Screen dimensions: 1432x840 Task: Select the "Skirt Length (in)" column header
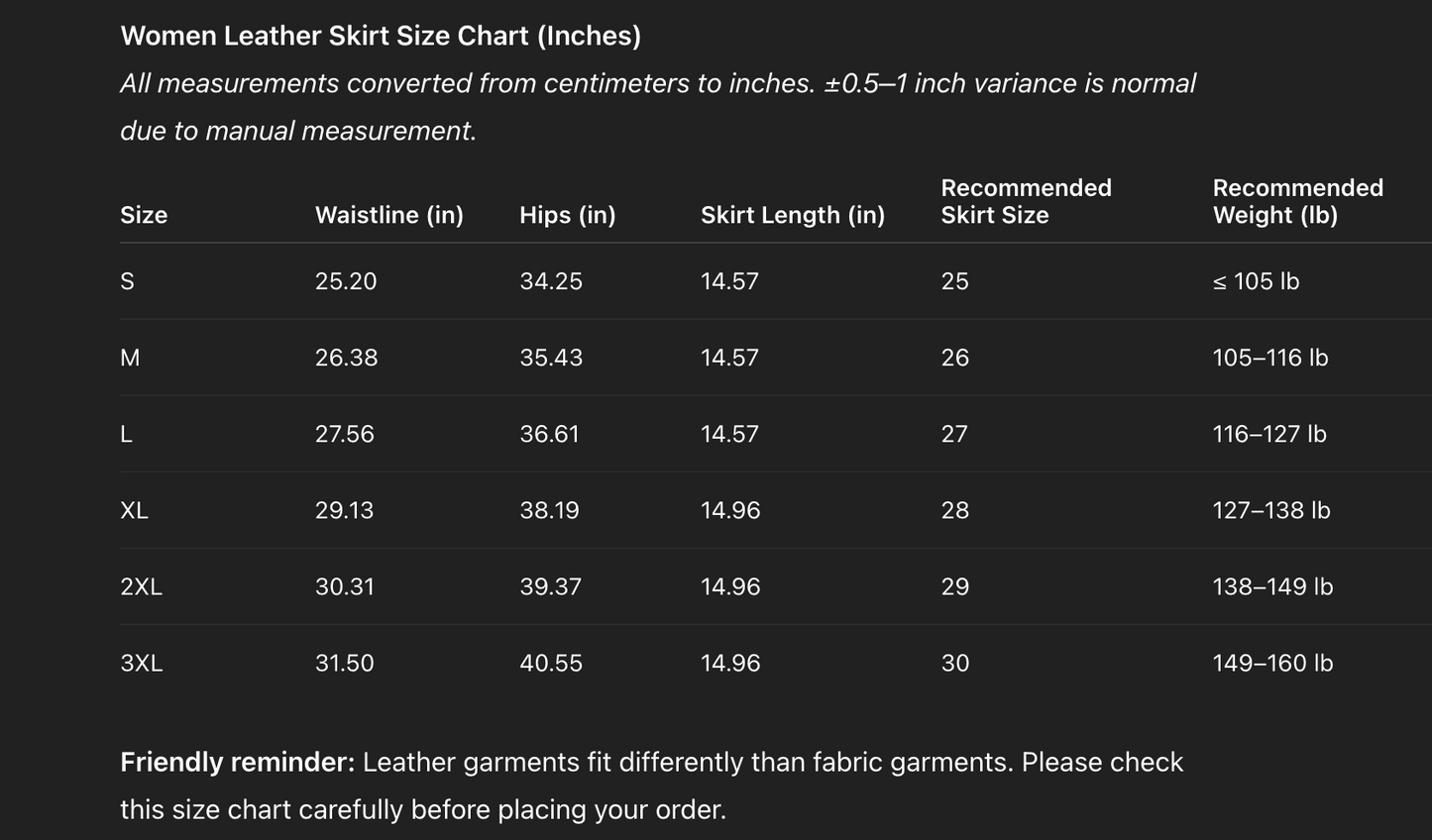point(792,215)
